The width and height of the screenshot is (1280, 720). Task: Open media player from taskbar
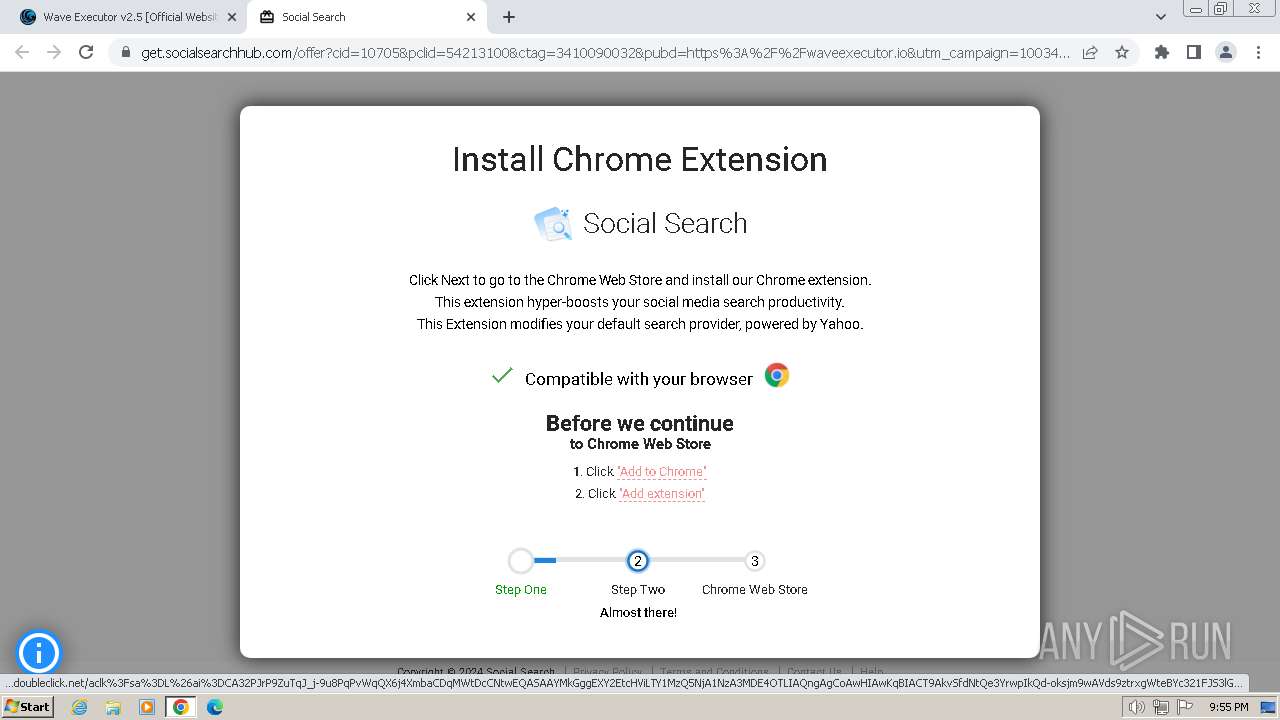coord(147,707)
